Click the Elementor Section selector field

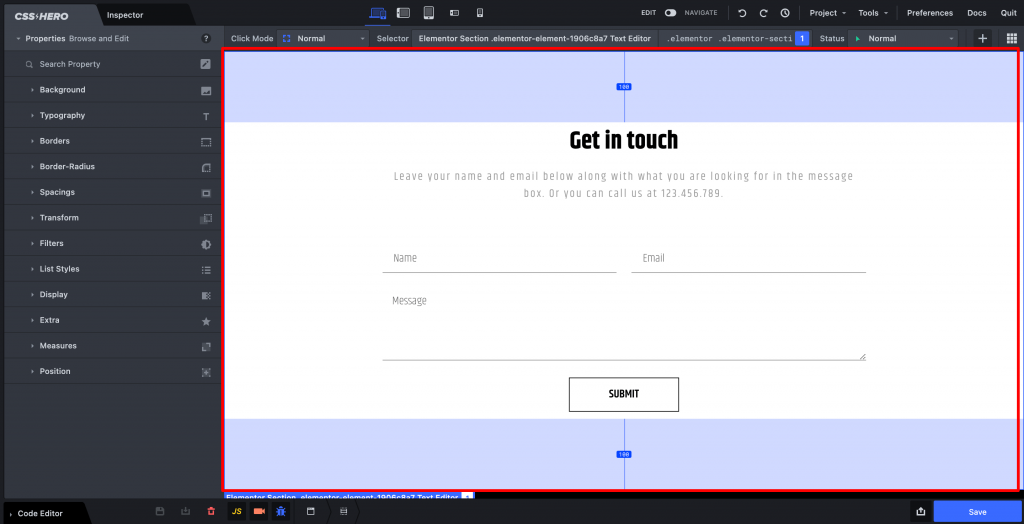(535, 39)
